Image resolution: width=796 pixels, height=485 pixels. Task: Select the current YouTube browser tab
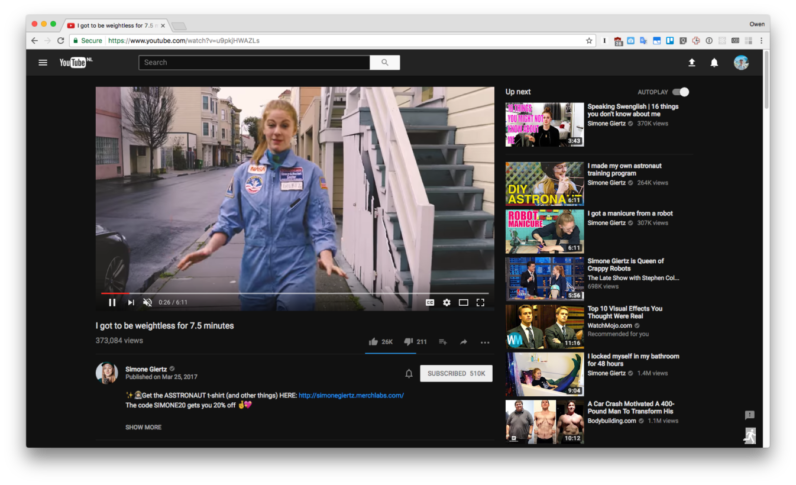[x=115, y=25]
